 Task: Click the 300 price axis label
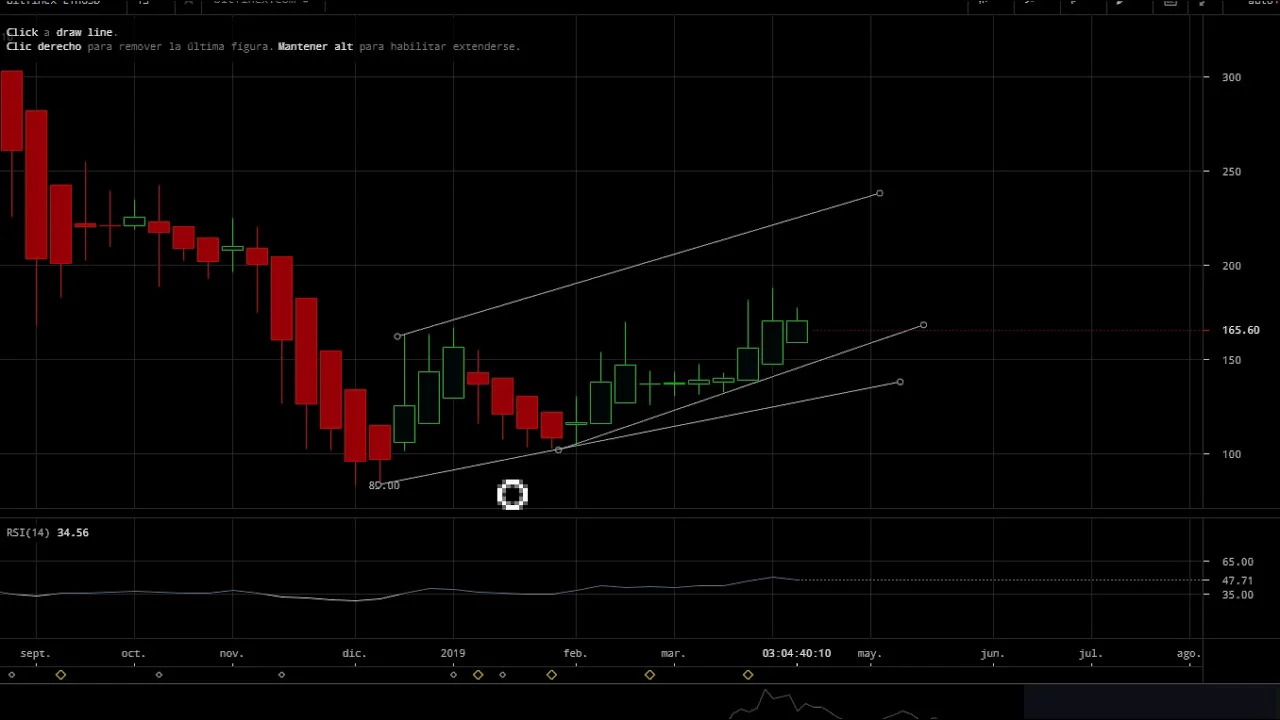pos(1231,77)
